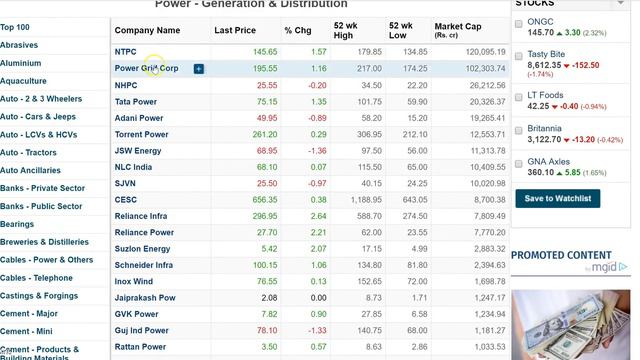Open Schneider Infra stock page
640x360 pixels.
tap(144, 265)
